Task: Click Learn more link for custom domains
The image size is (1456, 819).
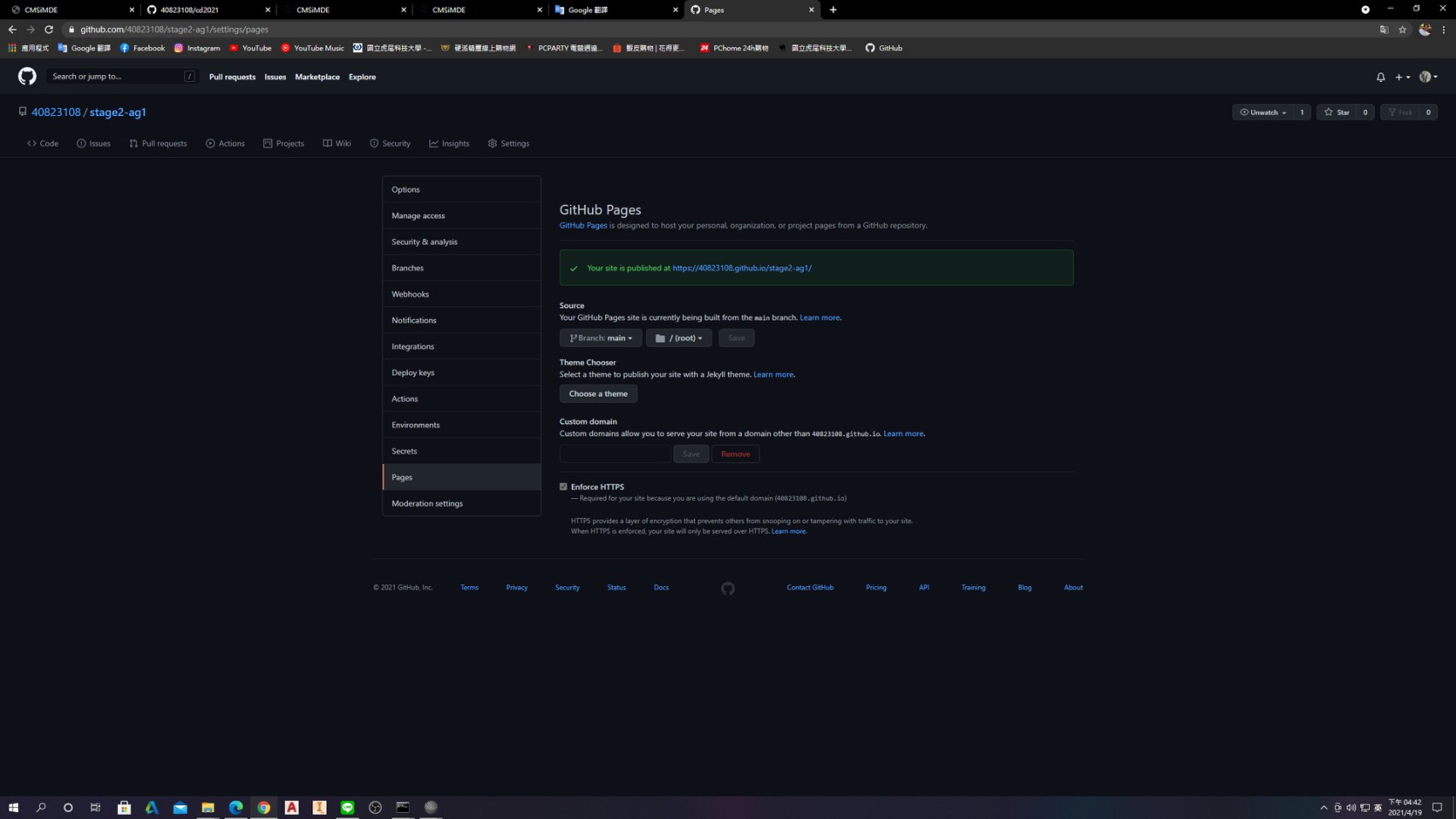Action: point(903,433)
